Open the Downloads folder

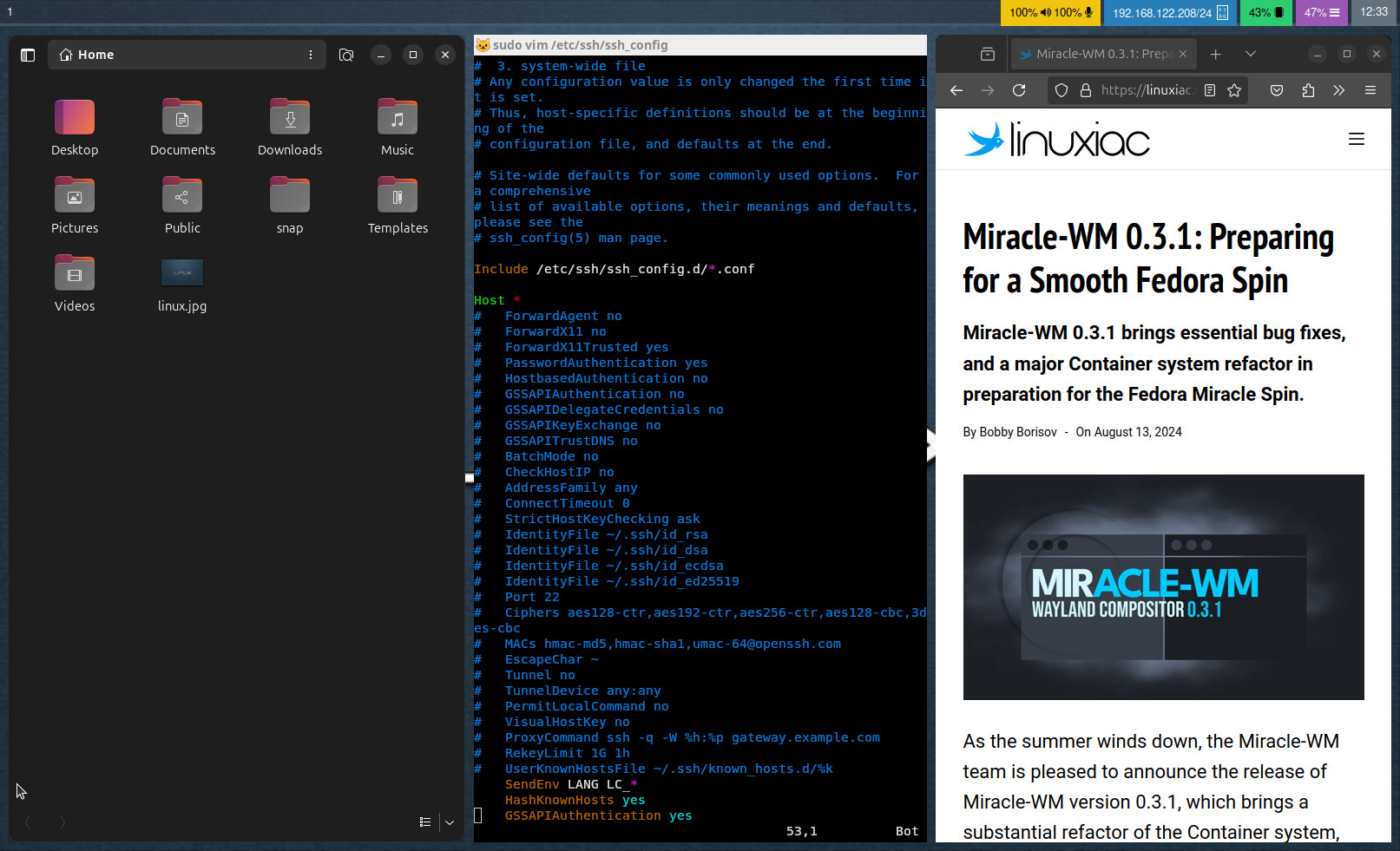point(290,128)
